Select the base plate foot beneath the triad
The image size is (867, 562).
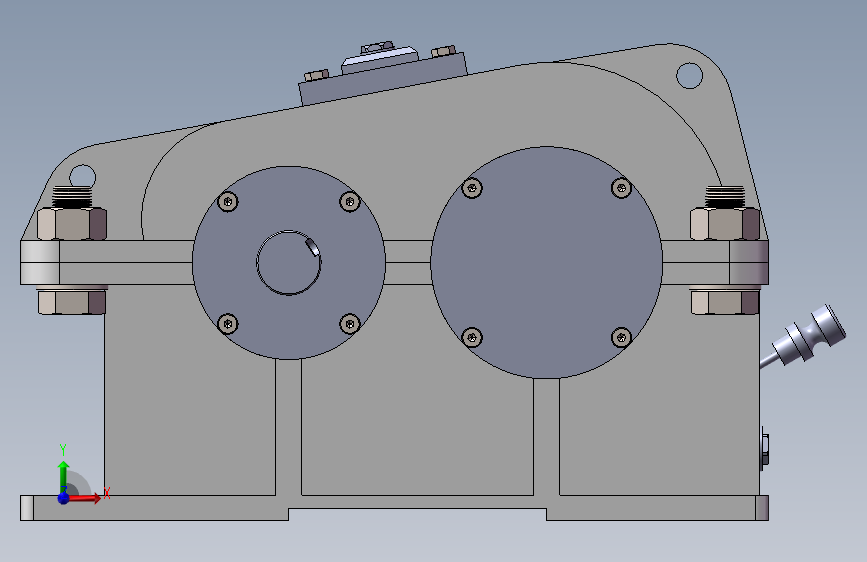coord(154,508)
